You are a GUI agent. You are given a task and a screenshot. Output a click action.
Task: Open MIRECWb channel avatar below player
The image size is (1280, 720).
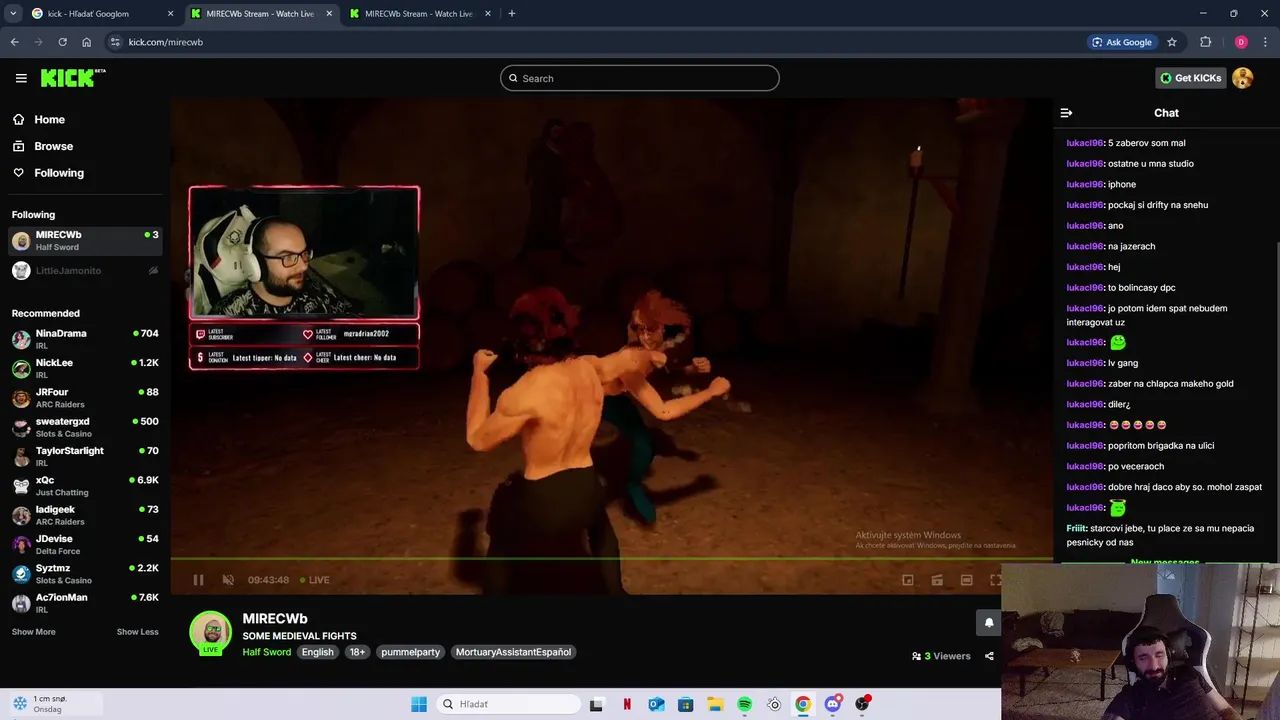coord(211,632)
